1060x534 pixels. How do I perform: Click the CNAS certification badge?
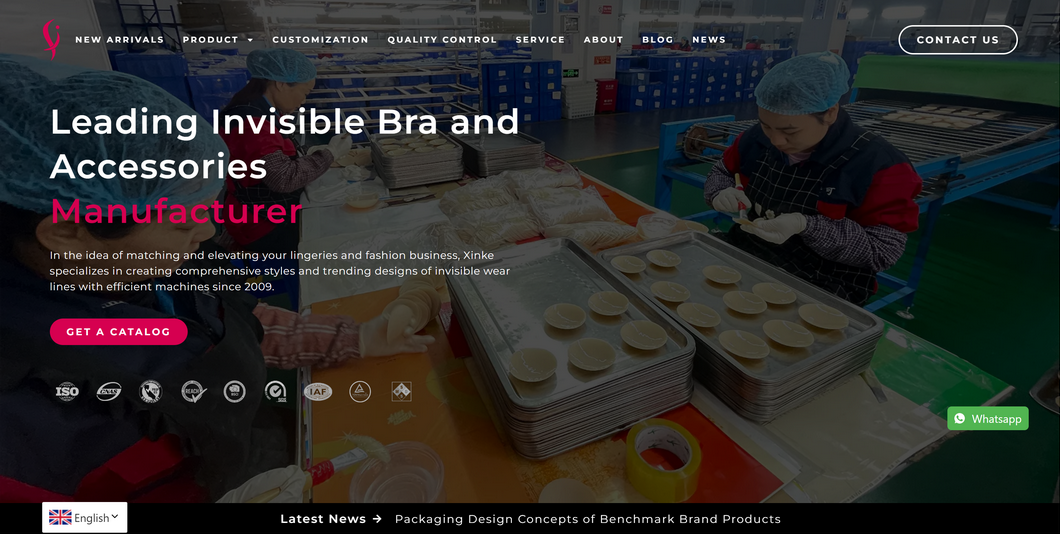click(x=109, y=391)
